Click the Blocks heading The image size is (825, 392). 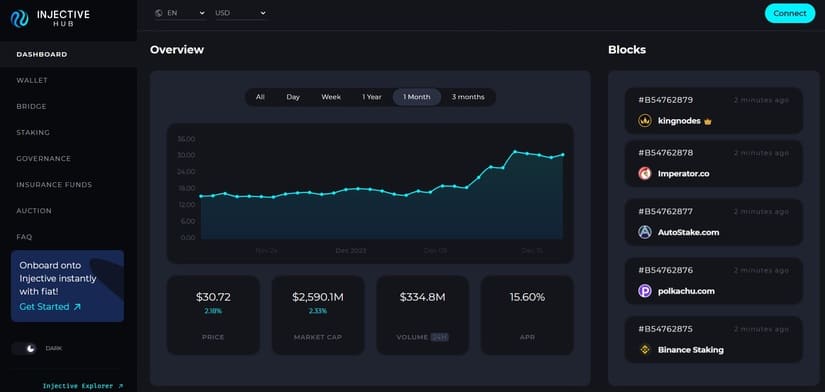pos(627,50)
